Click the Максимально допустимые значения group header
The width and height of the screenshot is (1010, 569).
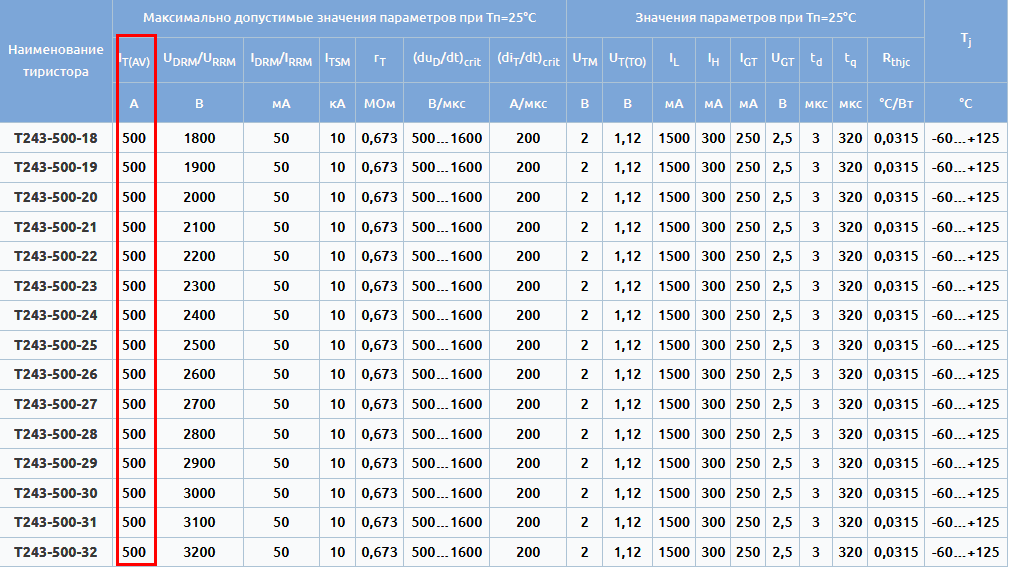tap(340, 18)
